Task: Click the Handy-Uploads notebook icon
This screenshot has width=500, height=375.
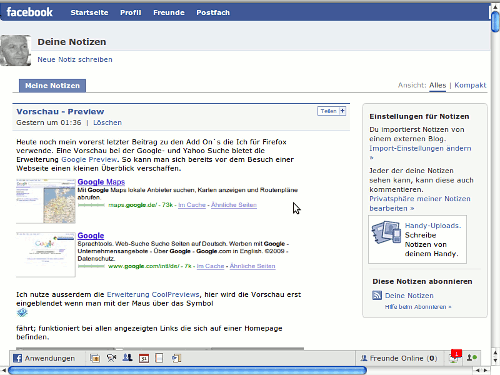Action: point(386,232)
